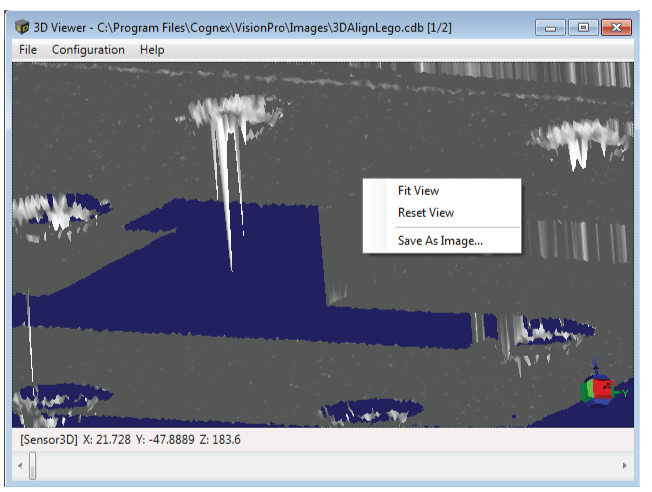Screen dimensions: 652x492
Task: Click the window title showing 3DAlignLego.cdb
Action: [x=242, y=28]
